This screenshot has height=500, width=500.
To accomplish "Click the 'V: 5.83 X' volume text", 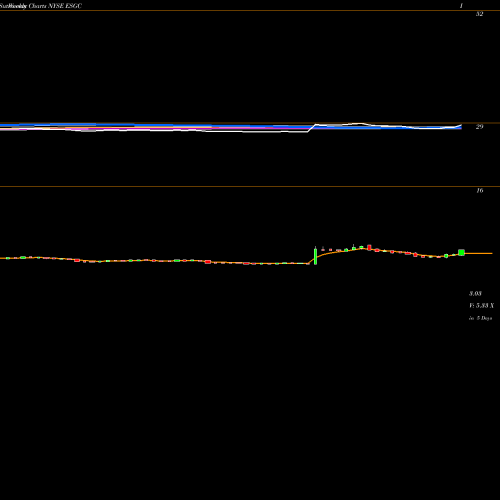I will click(x=481, y=305).
